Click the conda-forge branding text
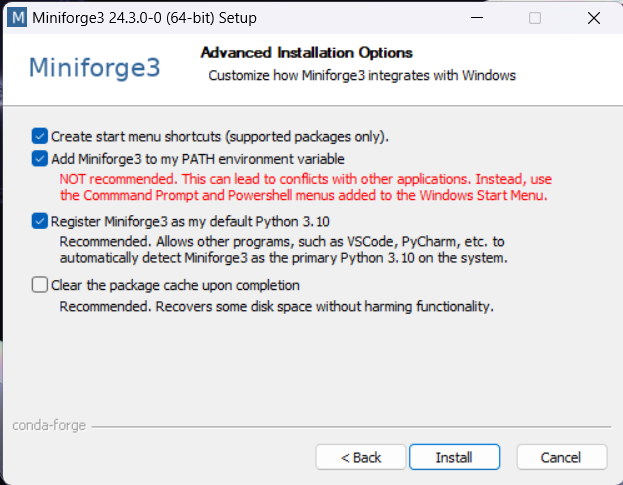The width and height of the screenshot is (623, 485). 49,425
